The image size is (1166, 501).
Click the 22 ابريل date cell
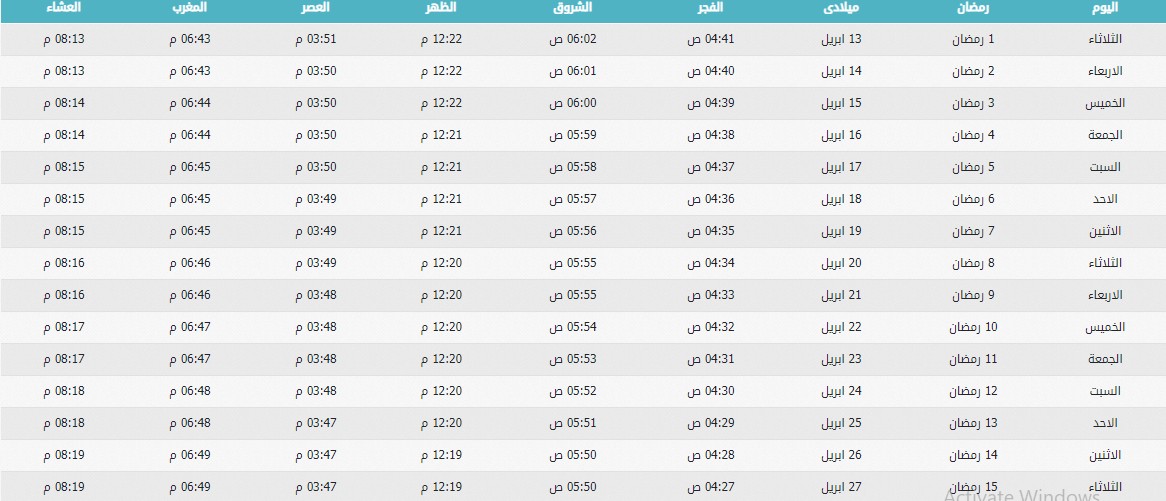point(841,327)
